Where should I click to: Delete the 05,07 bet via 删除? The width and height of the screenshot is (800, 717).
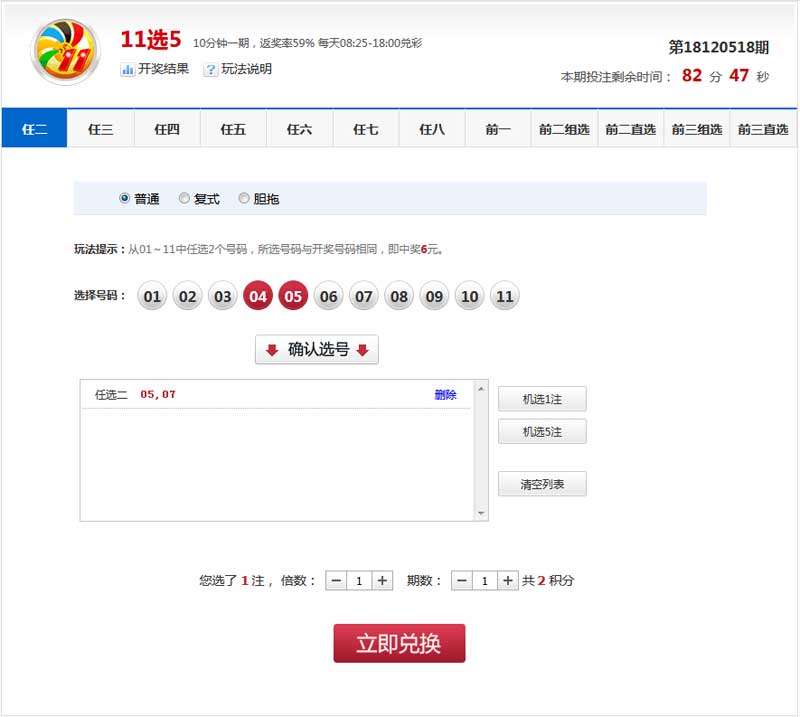[445, 394]
